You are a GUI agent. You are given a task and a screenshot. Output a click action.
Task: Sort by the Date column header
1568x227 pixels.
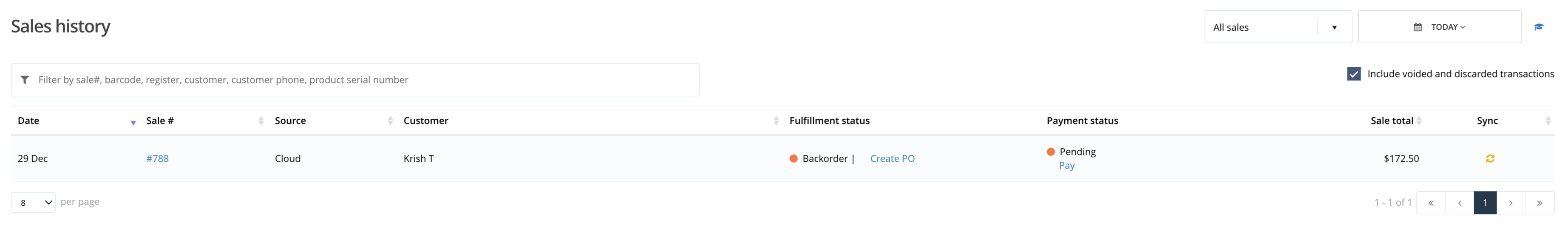pos(28,121)
